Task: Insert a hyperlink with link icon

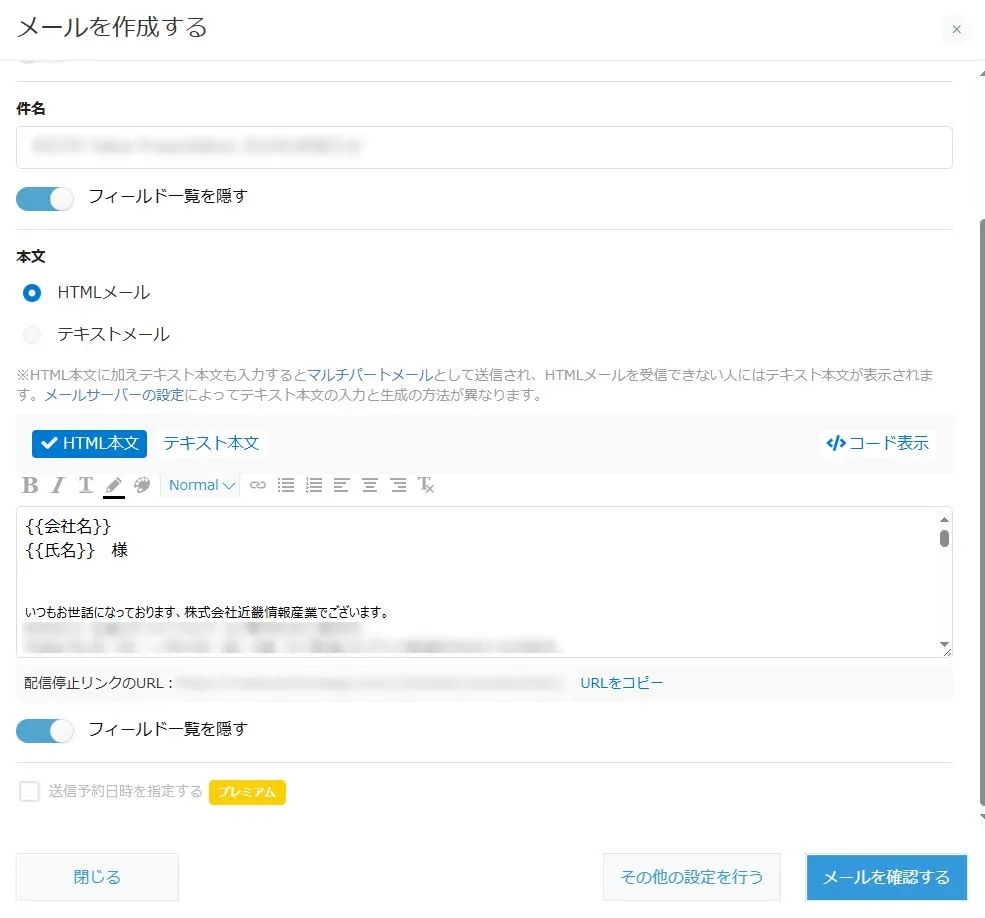Action: point(258,485)
